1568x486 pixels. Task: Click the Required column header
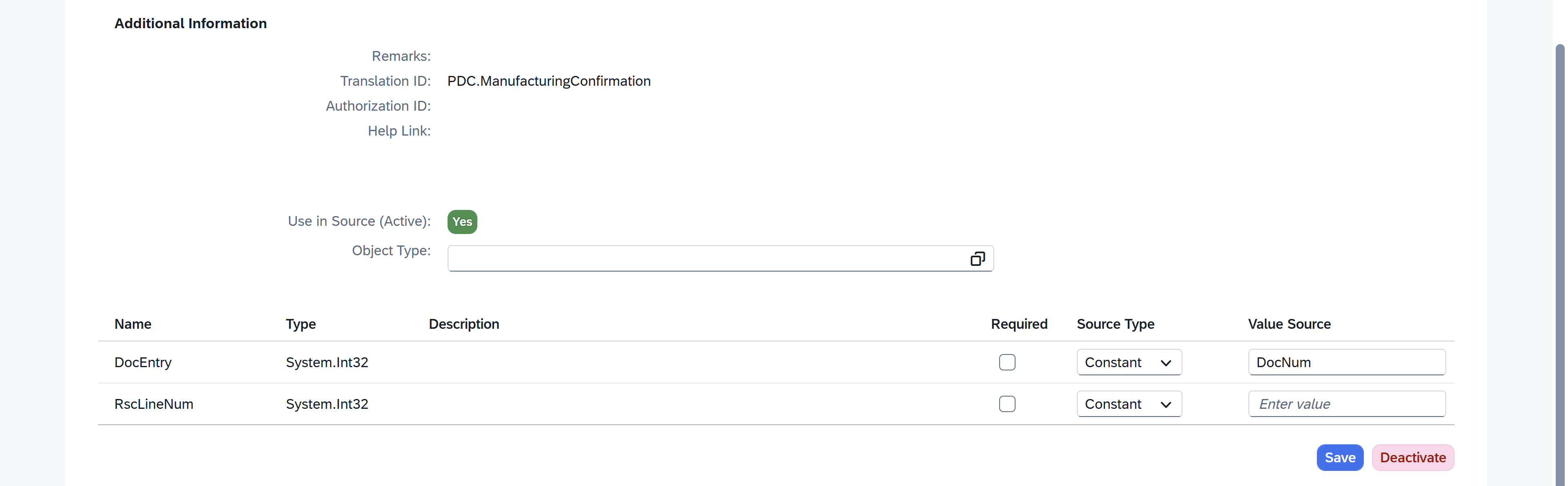(1019, 324)
